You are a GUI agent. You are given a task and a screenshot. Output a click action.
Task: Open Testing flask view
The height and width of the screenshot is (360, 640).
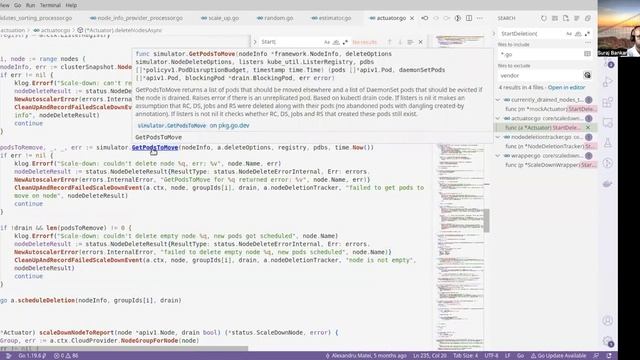(608, 143)
